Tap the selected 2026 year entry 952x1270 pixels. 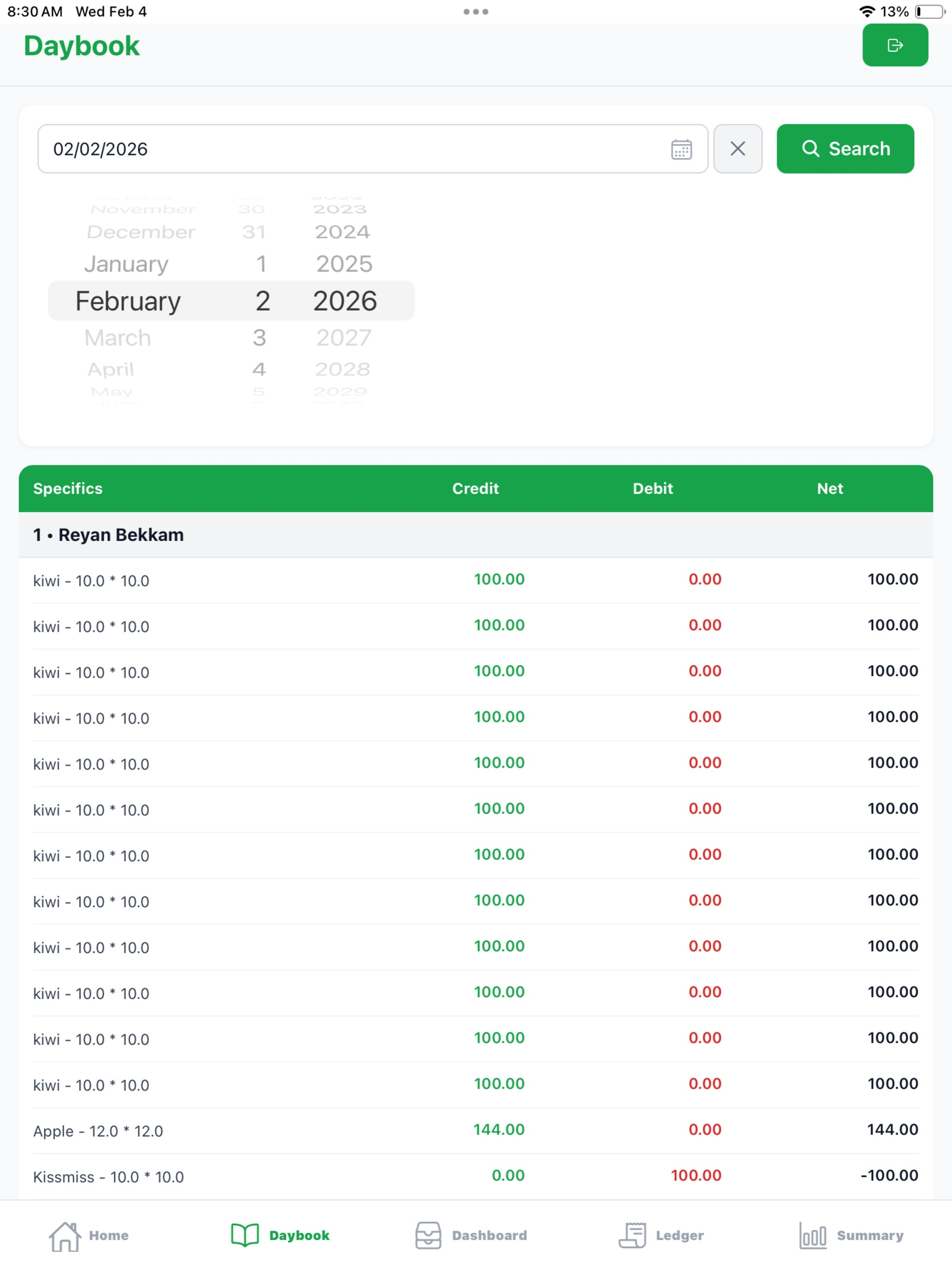click(x=345, y=301)
